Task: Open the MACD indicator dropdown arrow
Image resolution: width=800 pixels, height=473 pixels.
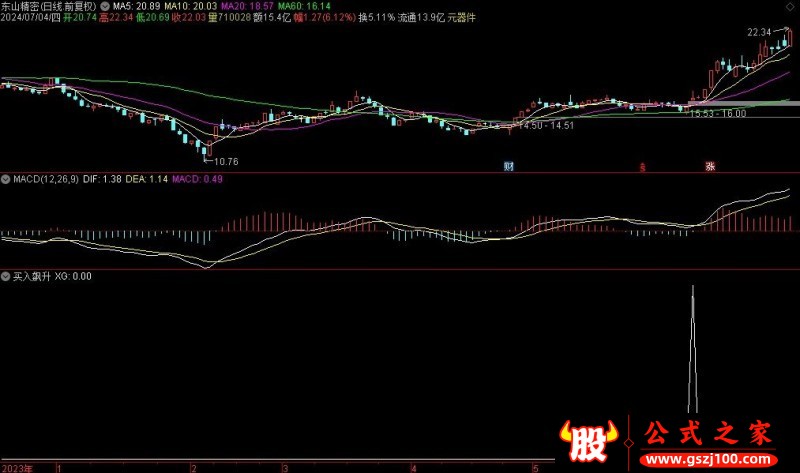Action: click(x=6, y=179)
